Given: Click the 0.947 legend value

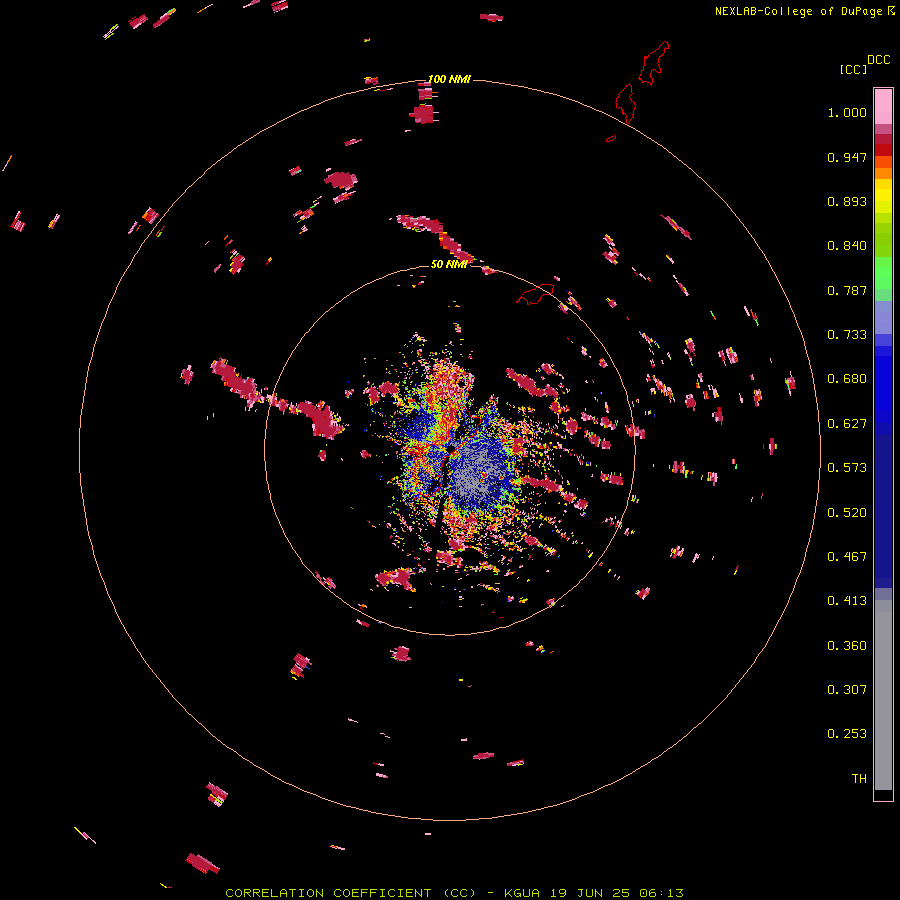Looking at the screenshot, I should tap(847, 157).
